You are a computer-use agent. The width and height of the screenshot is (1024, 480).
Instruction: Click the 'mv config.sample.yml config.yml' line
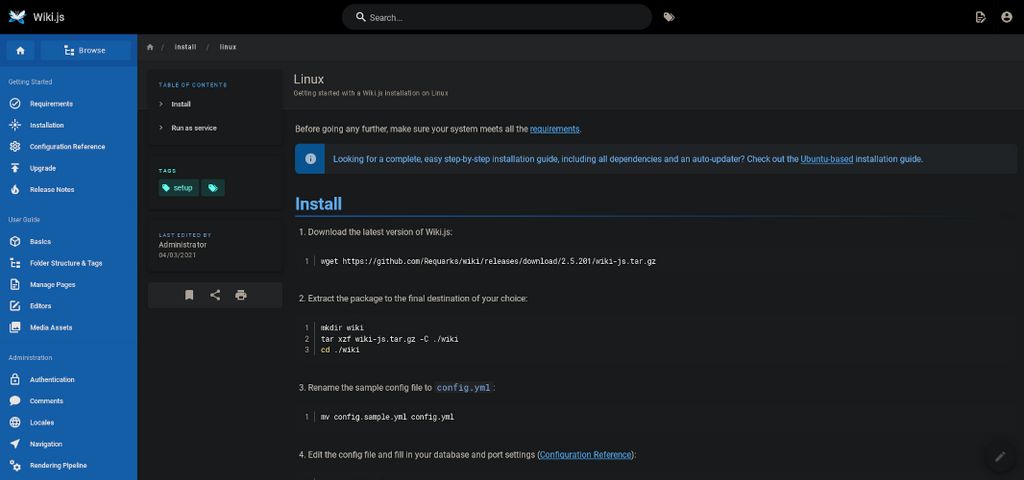click(387, 417)
